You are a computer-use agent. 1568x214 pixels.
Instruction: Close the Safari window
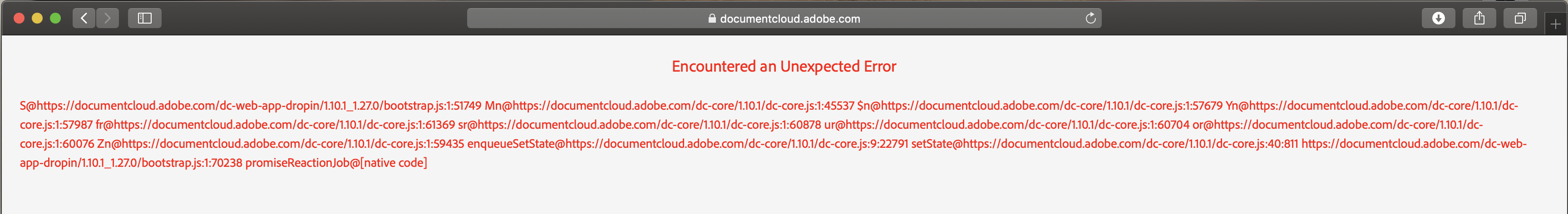(19, 18)
